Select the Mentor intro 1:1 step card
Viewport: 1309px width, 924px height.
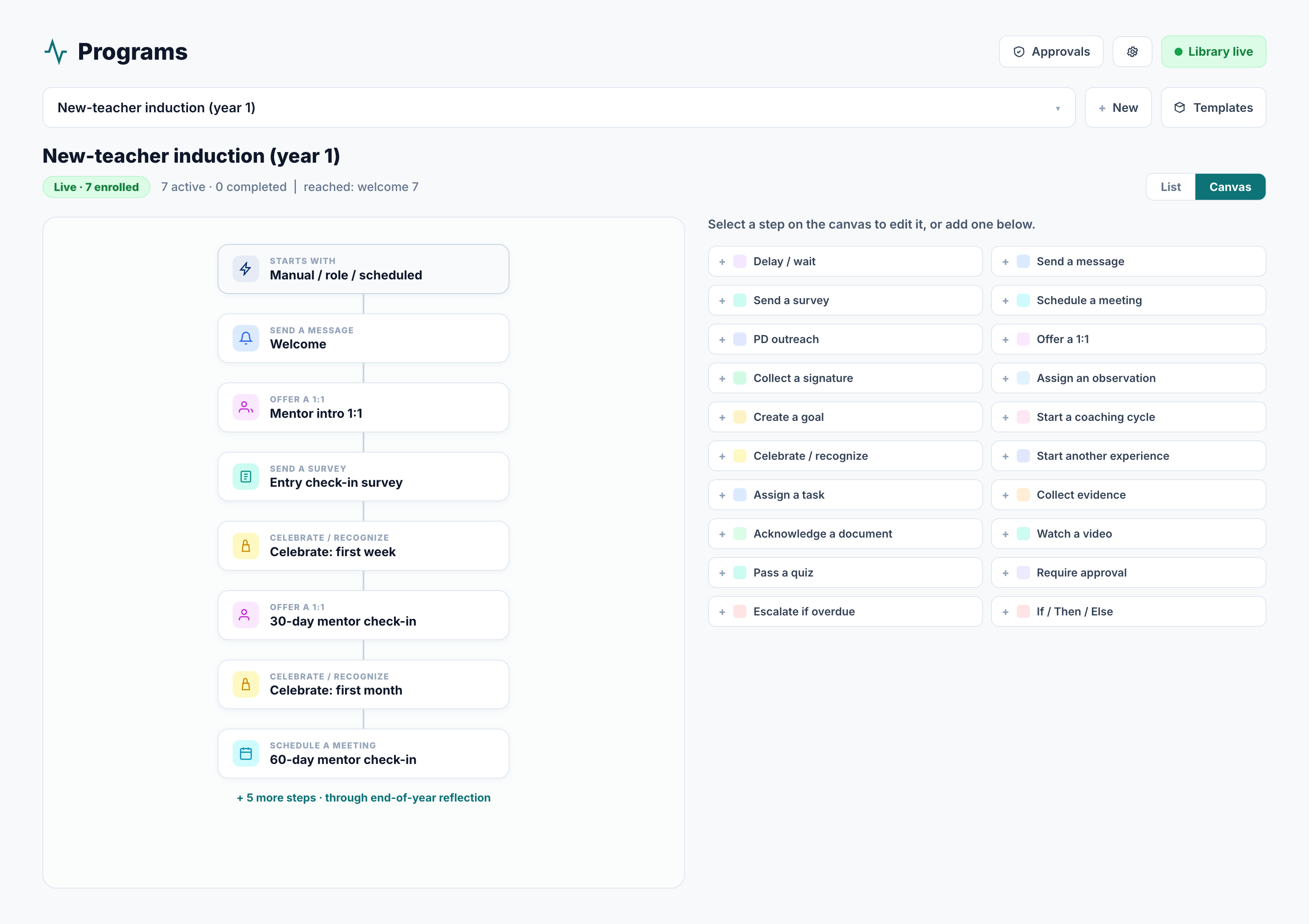(363, 408)
